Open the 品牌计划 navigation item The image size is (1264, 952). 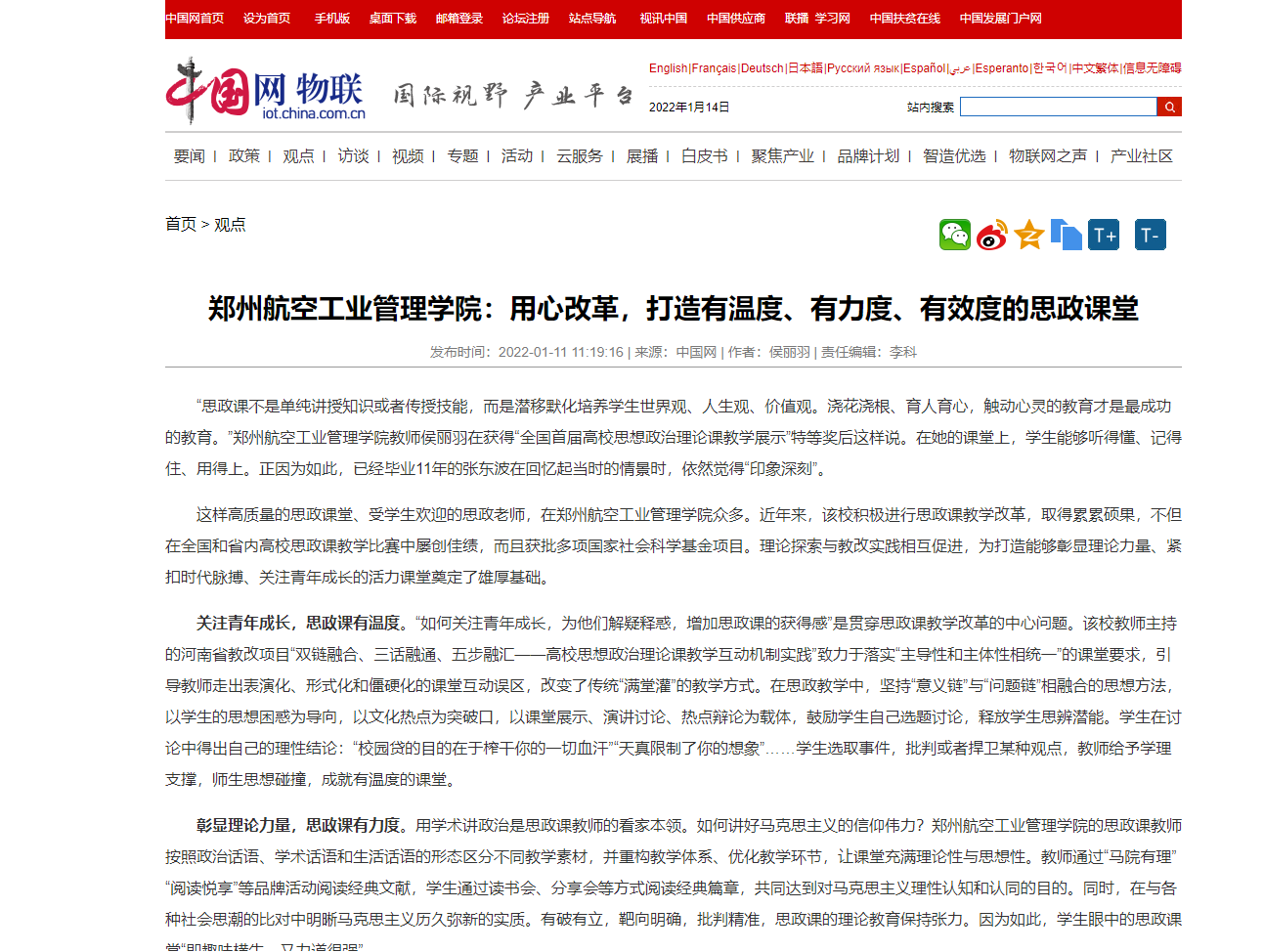(x=869, y=156)
